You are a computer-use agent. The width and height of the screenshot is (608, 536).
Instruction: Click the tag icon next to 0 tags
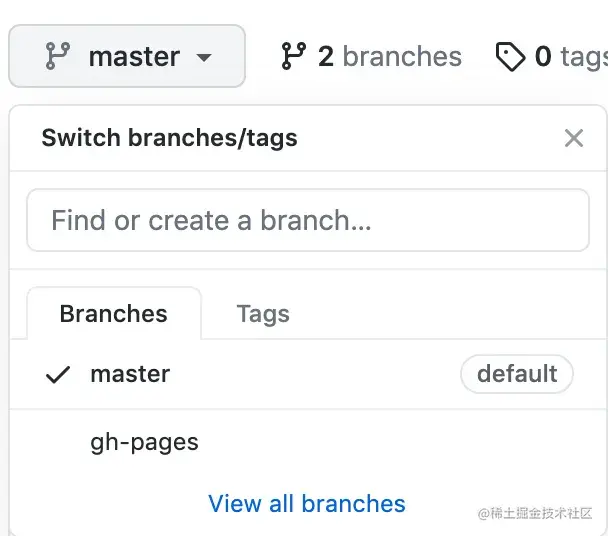(x=510, y=57)
